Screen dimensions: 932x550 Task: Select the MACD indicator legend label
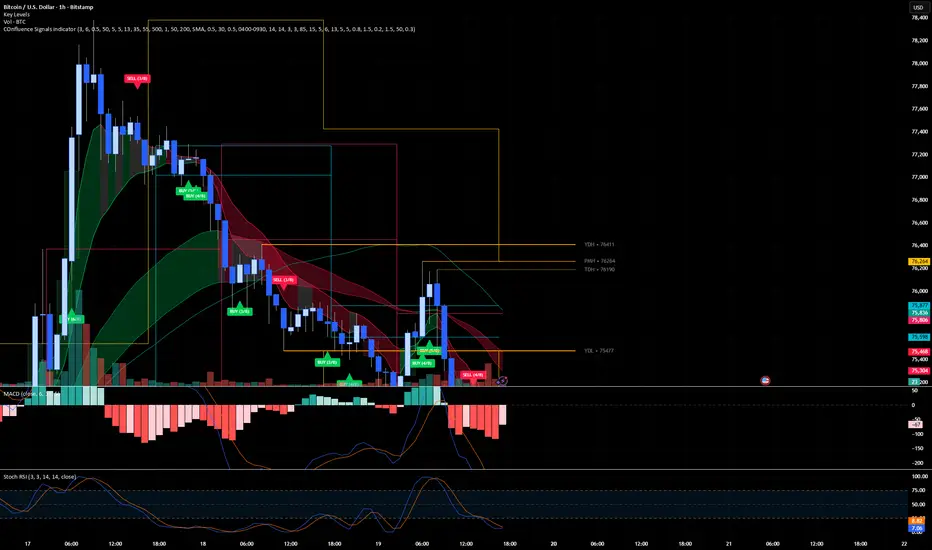click(x=30, y=394)
